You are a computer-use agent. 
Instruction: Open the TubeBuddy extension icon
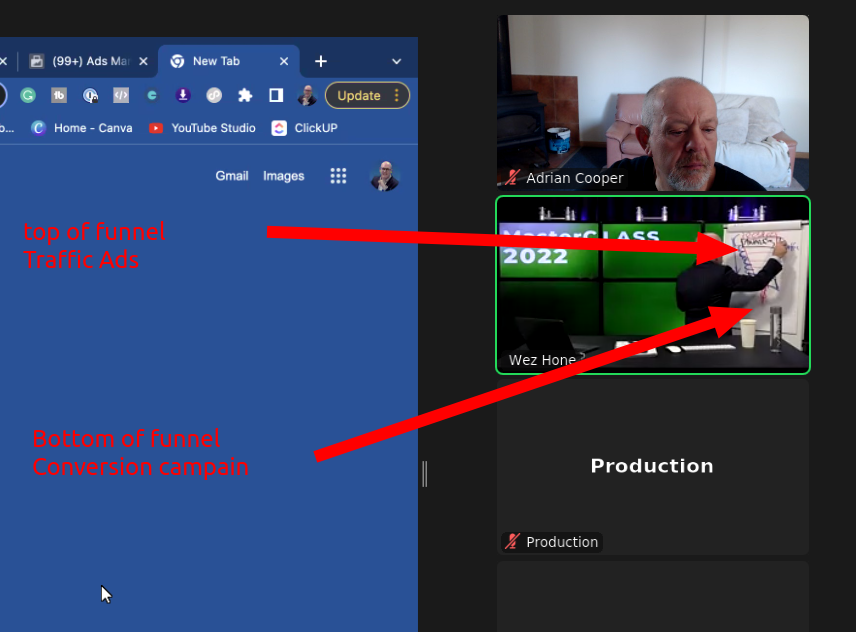(59, 96)
